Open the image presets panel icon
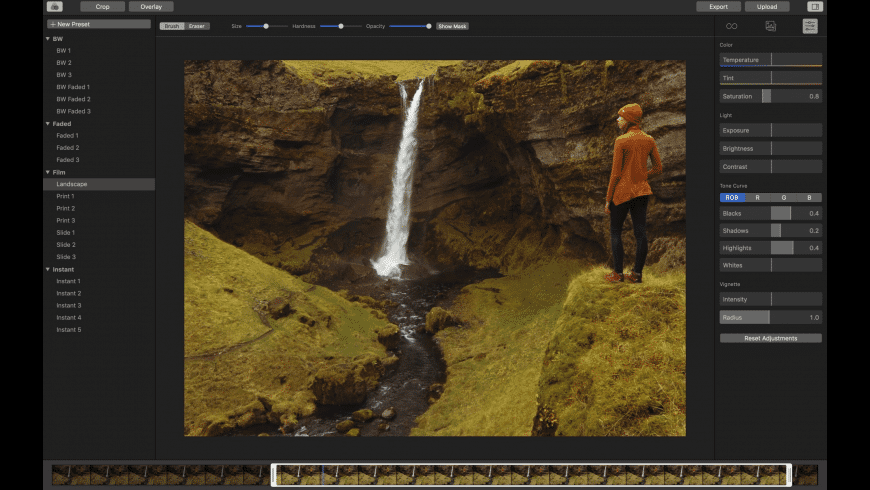Screen dimensions: 870x490 770,26
